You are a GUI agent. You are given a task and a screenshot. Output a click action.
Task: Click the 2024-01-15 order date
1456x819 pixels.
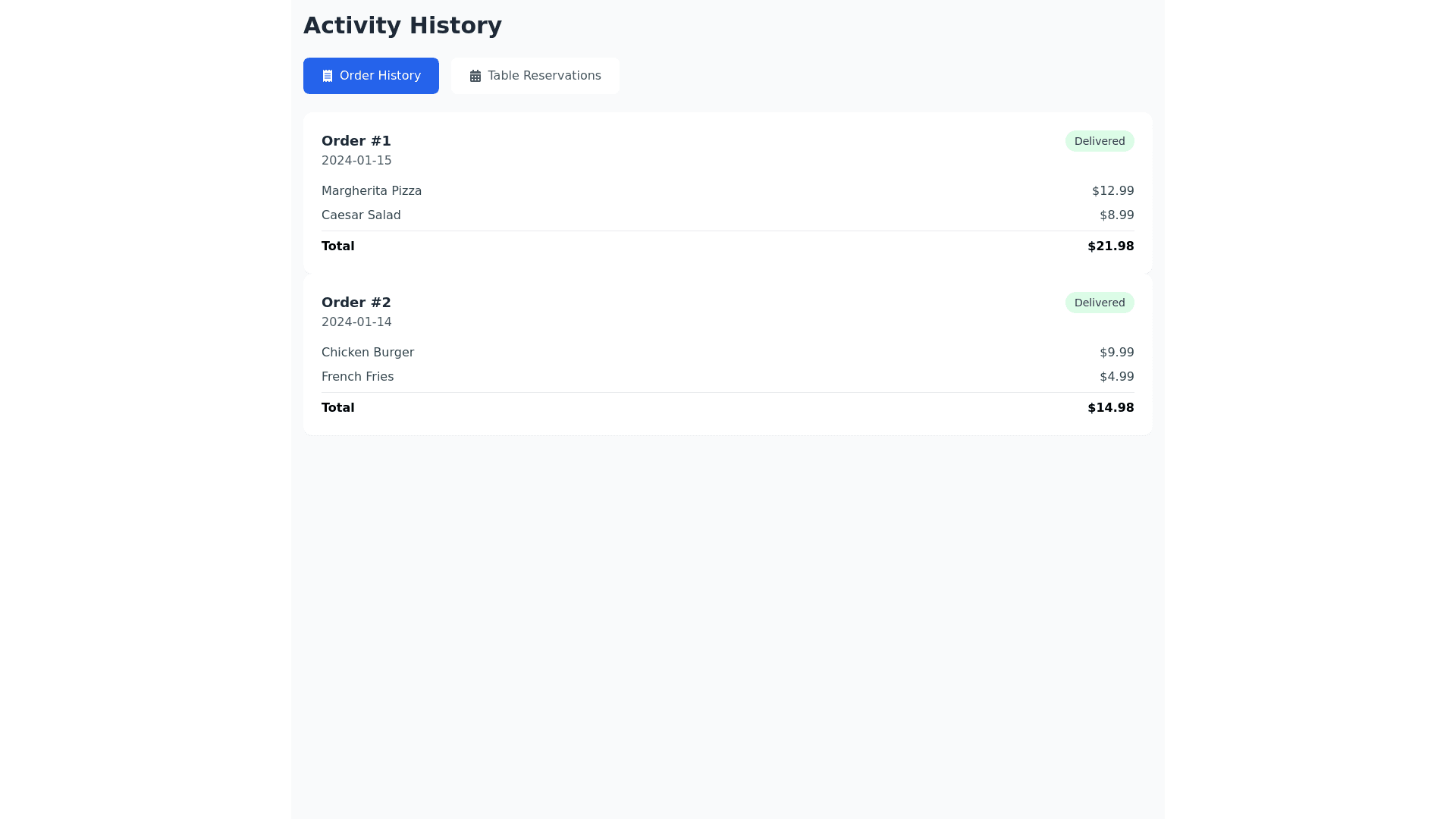pos(356,161)
